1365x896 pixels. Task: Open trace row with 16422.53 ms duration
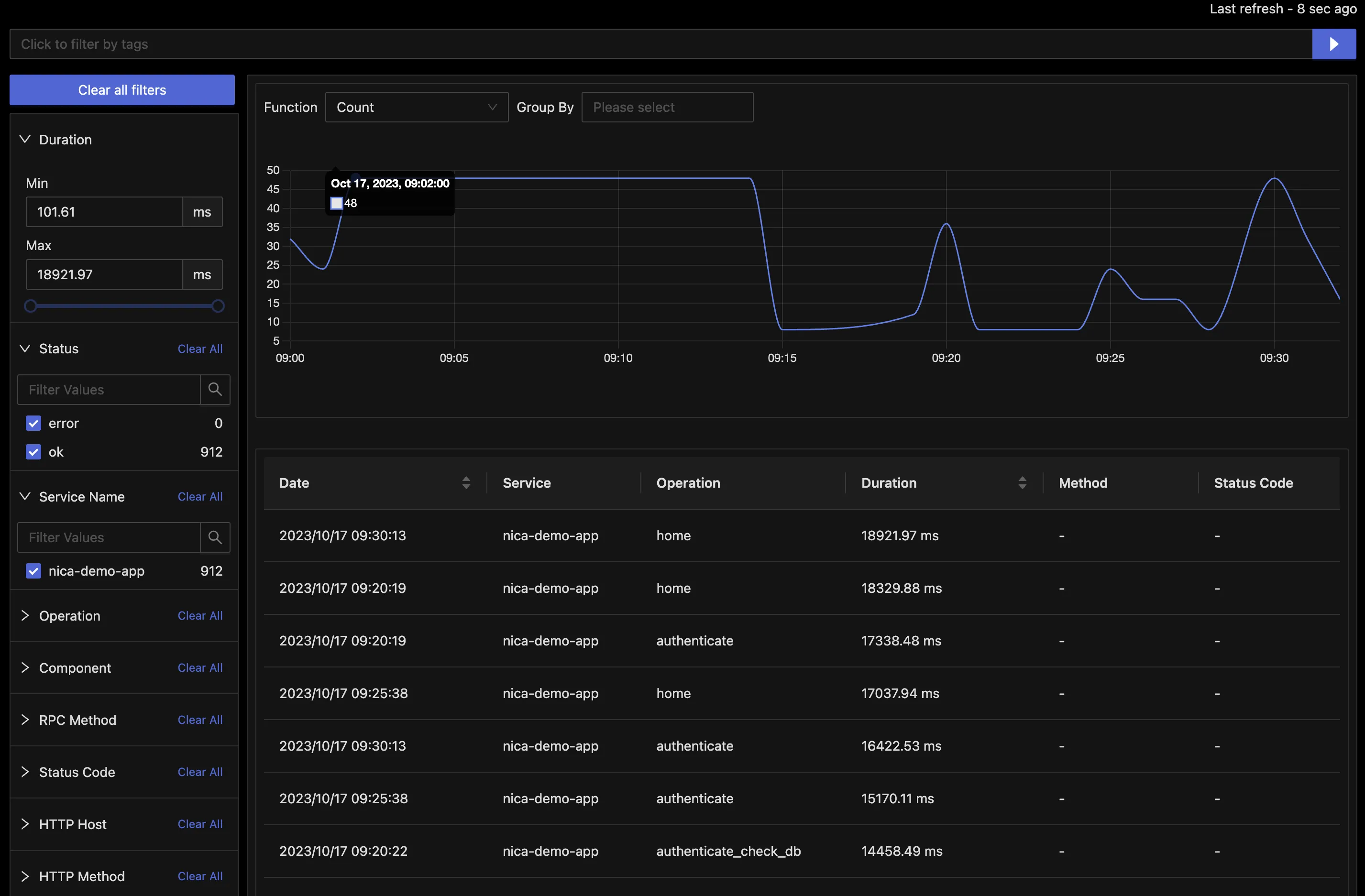[801, 746]
